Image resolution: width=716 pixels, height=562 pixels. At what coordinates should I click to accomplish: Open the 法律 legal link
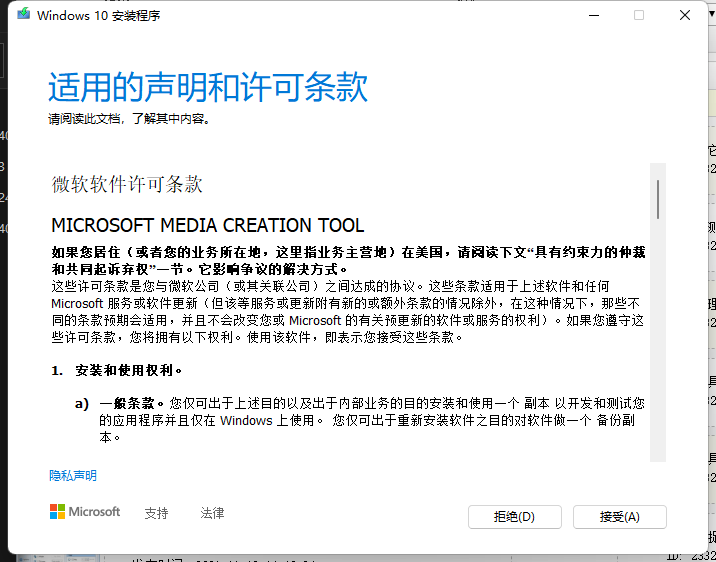[x=212, y=513]
